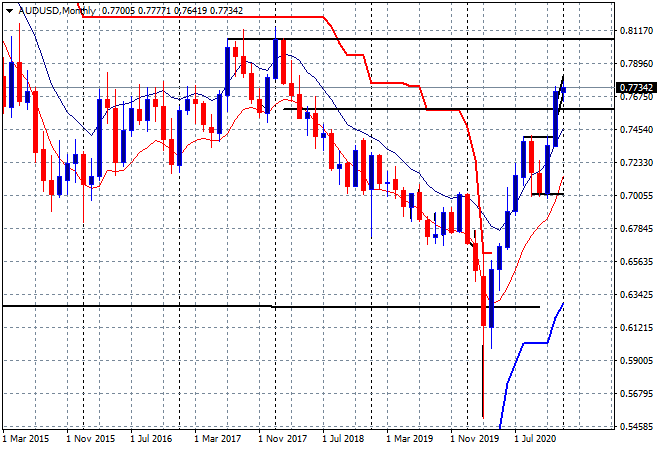Click the 1 Nov 2017 date label
Screen dimensions: 660x450
[x=282, y=439]
